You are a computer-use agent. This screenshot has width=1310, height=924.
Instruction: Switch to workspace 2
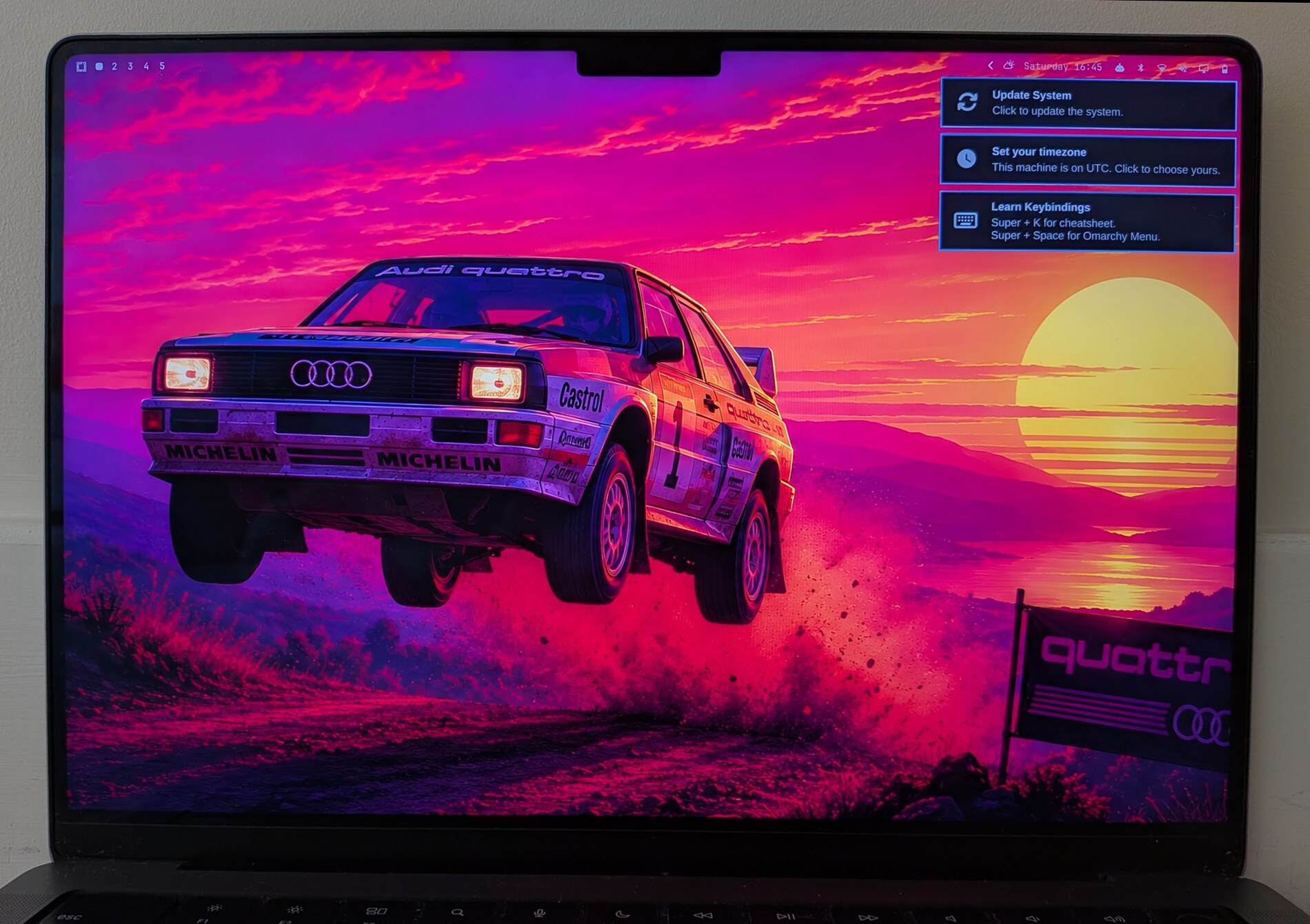114,66
